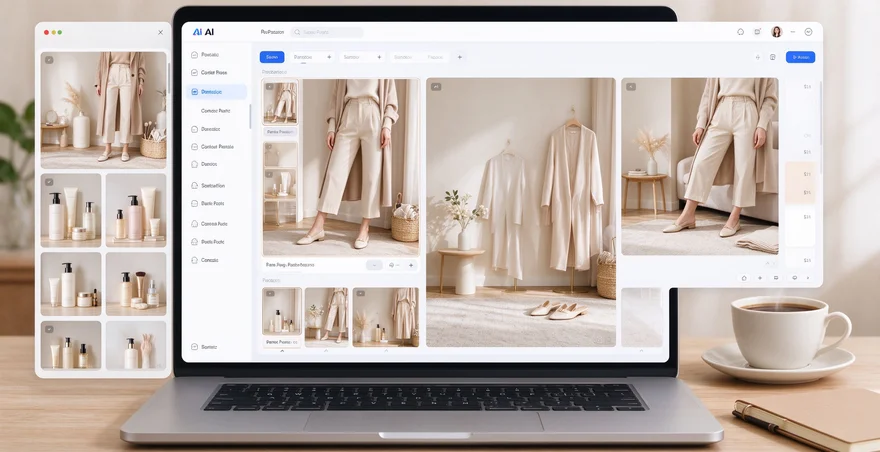Click the circular icon at top-right corner
The image size is (880, 452).
pos(808,32)
